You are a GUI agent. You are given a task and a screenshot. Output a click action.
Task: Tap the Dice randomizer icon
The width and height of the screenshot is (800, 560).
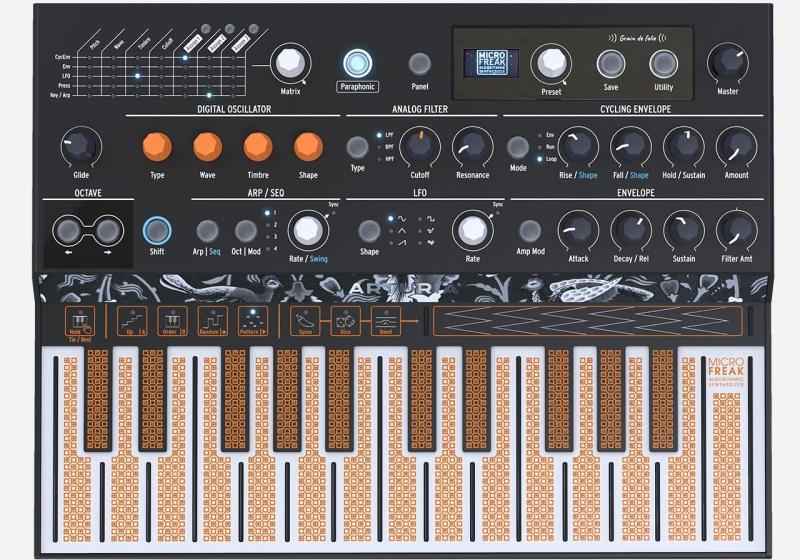(x=345, y=321)
